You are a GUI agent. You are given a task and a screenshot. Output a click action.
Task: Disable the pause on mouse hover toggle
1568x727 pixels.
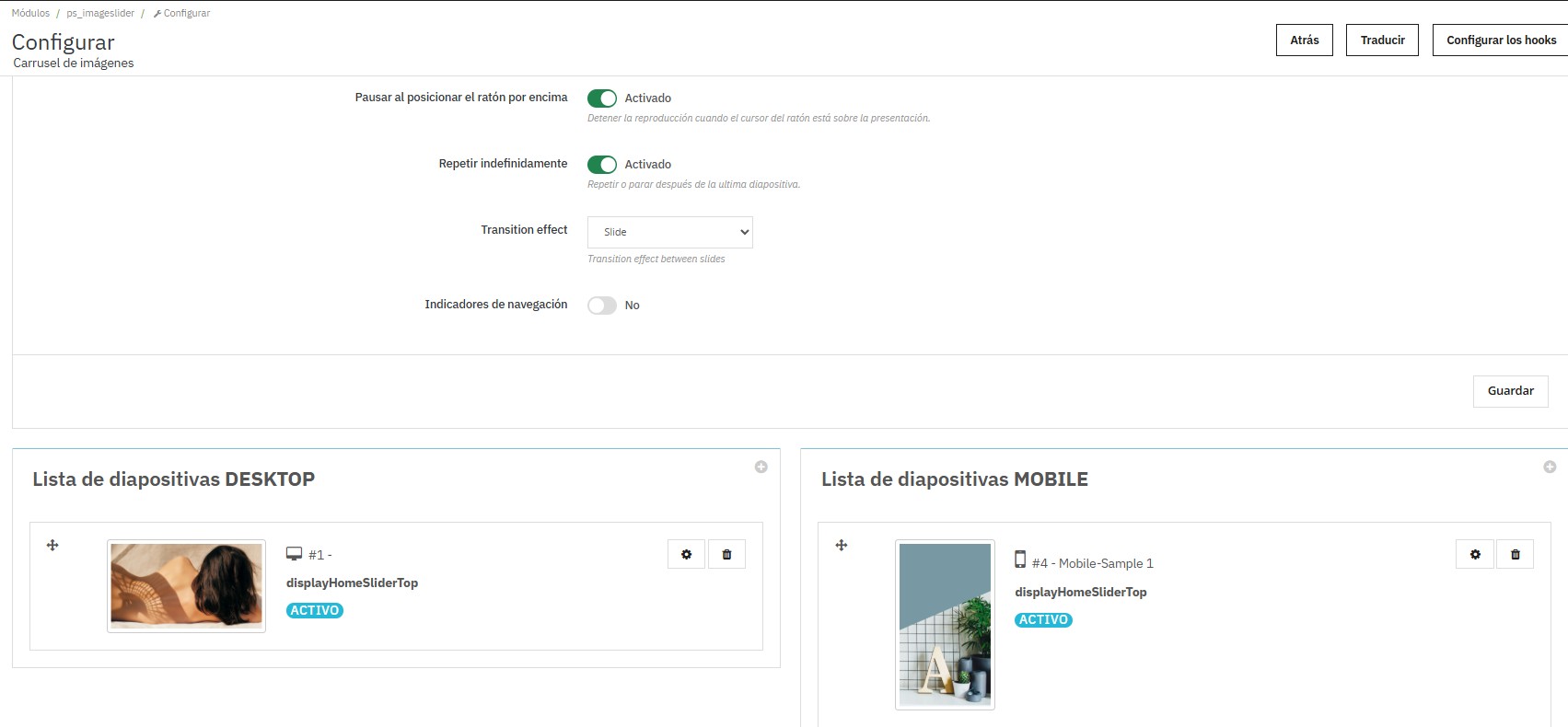pos(602,98)
